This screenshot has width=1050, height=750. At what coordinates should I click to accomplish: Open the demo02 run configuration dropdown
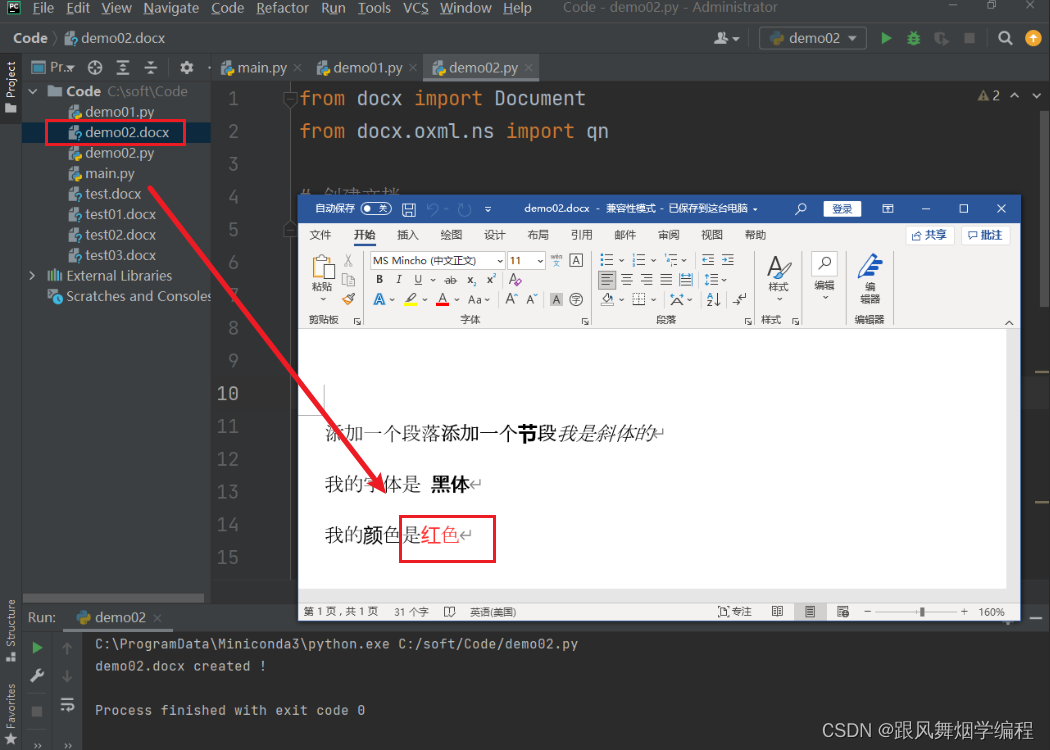(813, 38)
